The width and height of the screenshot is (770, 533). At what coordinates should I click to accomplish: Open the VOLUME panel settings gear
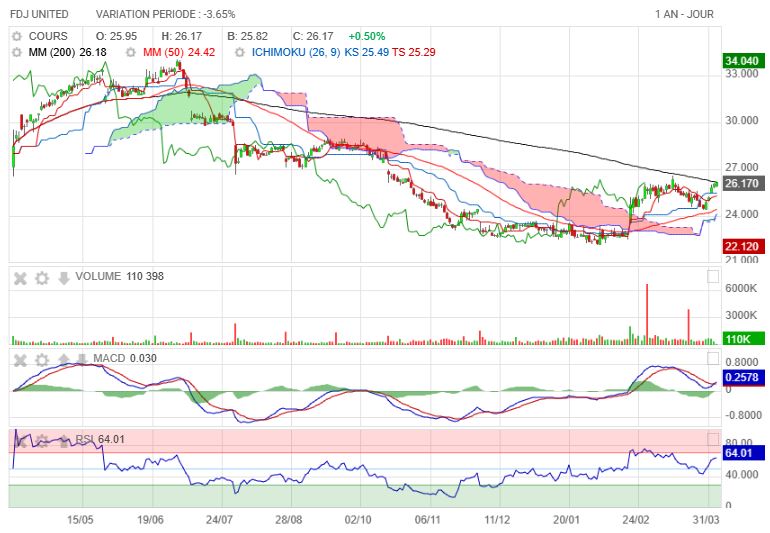[x=42, y=279]
